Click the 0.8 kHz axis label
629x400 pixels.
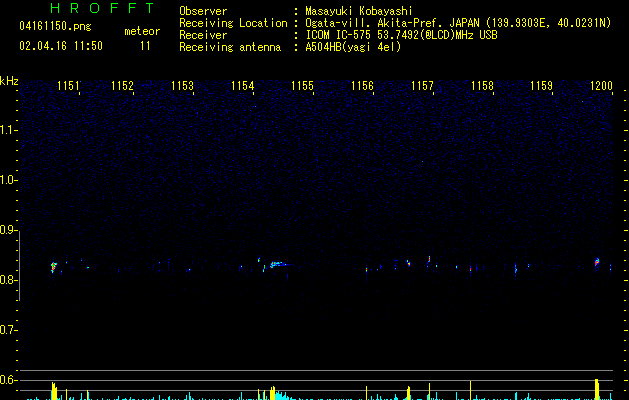[8, 280]
